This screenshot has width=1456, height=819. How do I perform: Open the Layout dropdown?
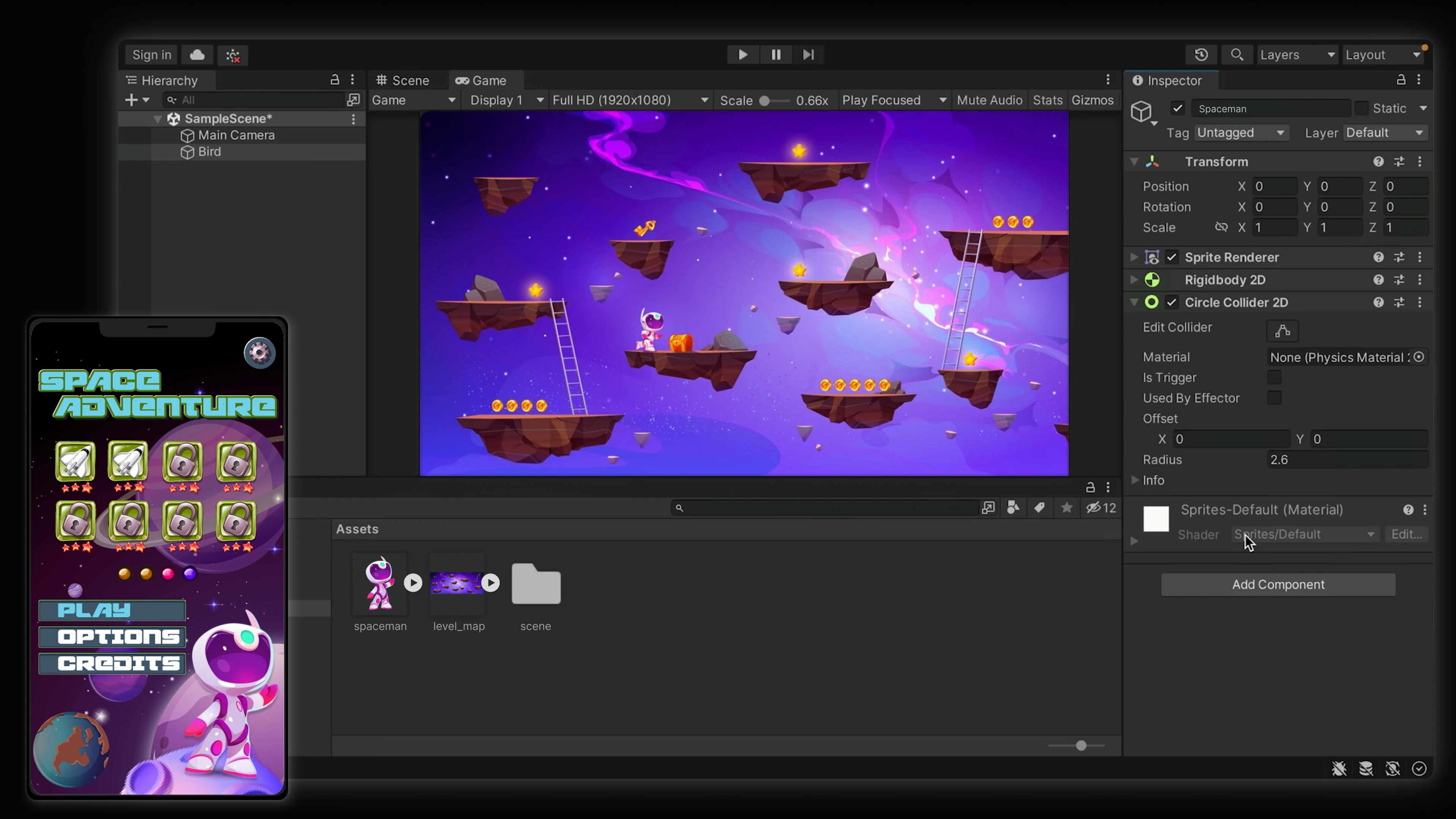(x=1383, y=54)
